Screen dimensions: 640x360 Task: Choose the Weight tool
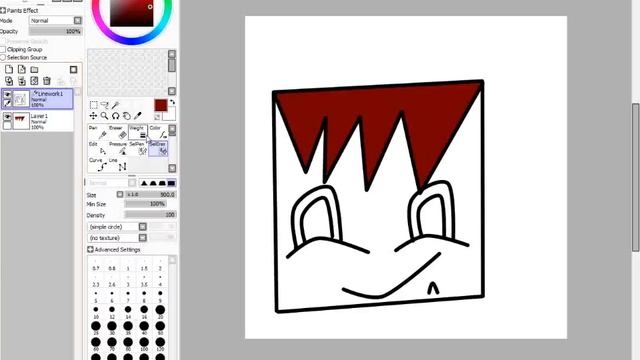click(138, 132)
